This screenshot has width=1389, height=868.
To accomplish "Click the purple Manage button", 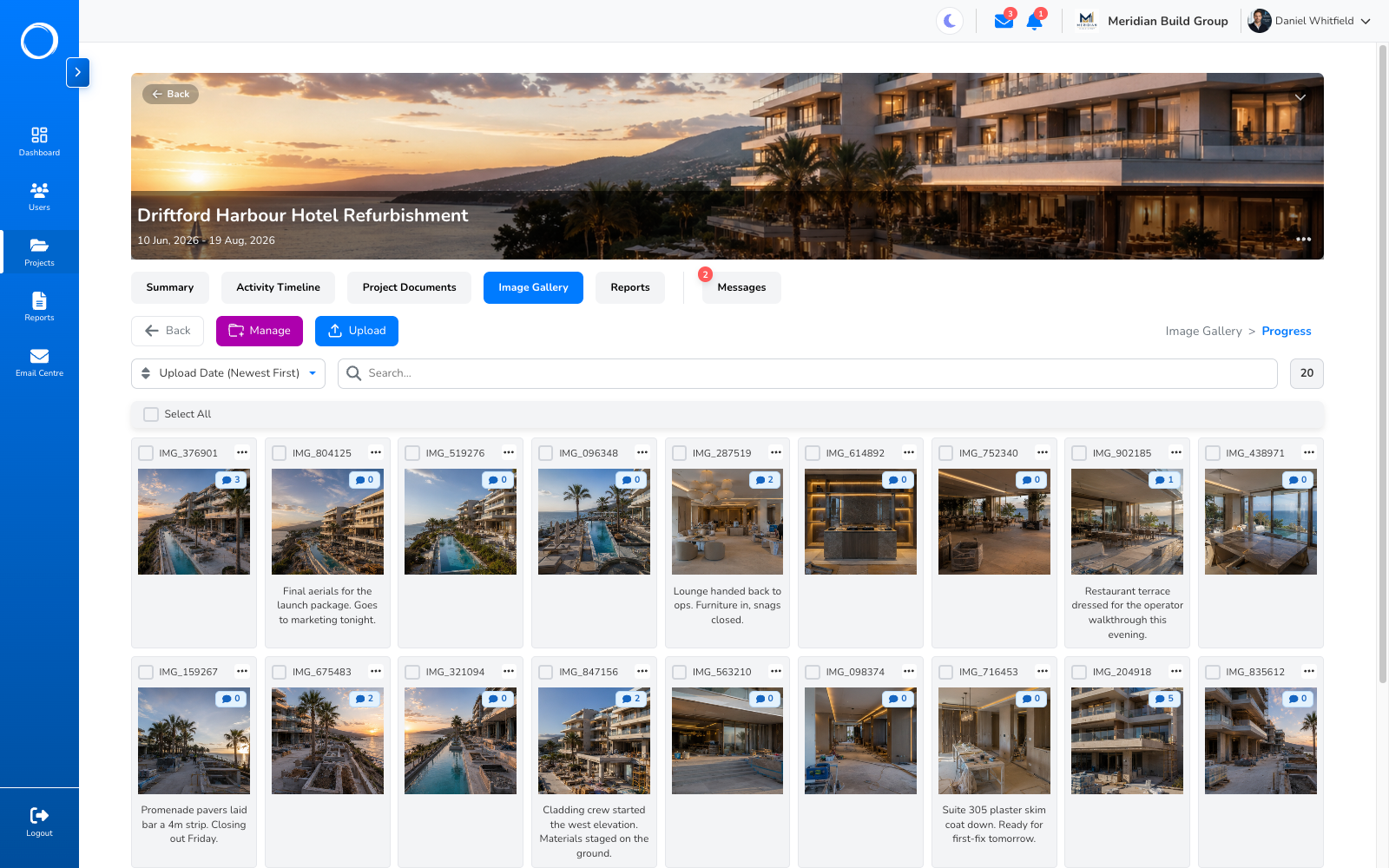I will pyautogui.click(x=260, y=331).
